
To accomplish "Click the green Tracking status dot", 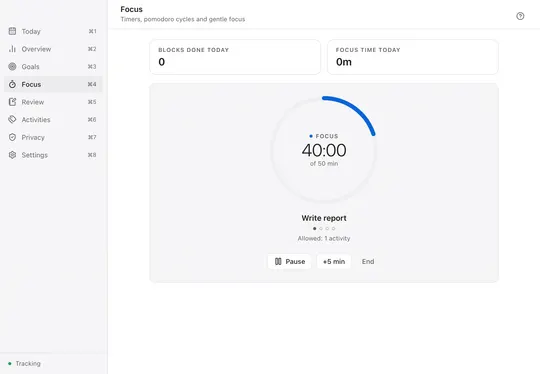I will (x=10, y=364).
